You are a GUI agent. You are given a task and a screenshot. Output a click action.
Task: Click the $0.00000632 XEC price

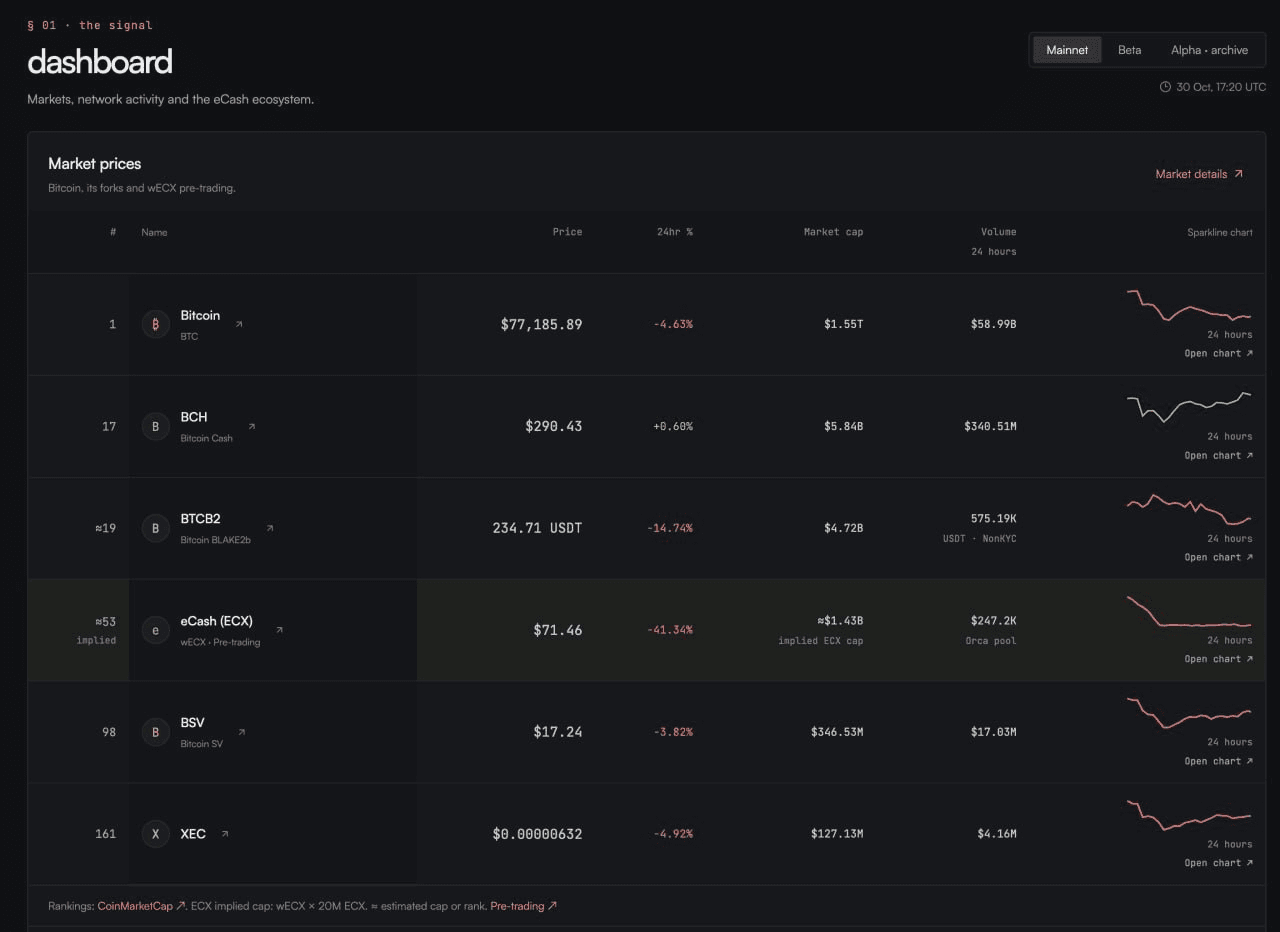(537, 834)
